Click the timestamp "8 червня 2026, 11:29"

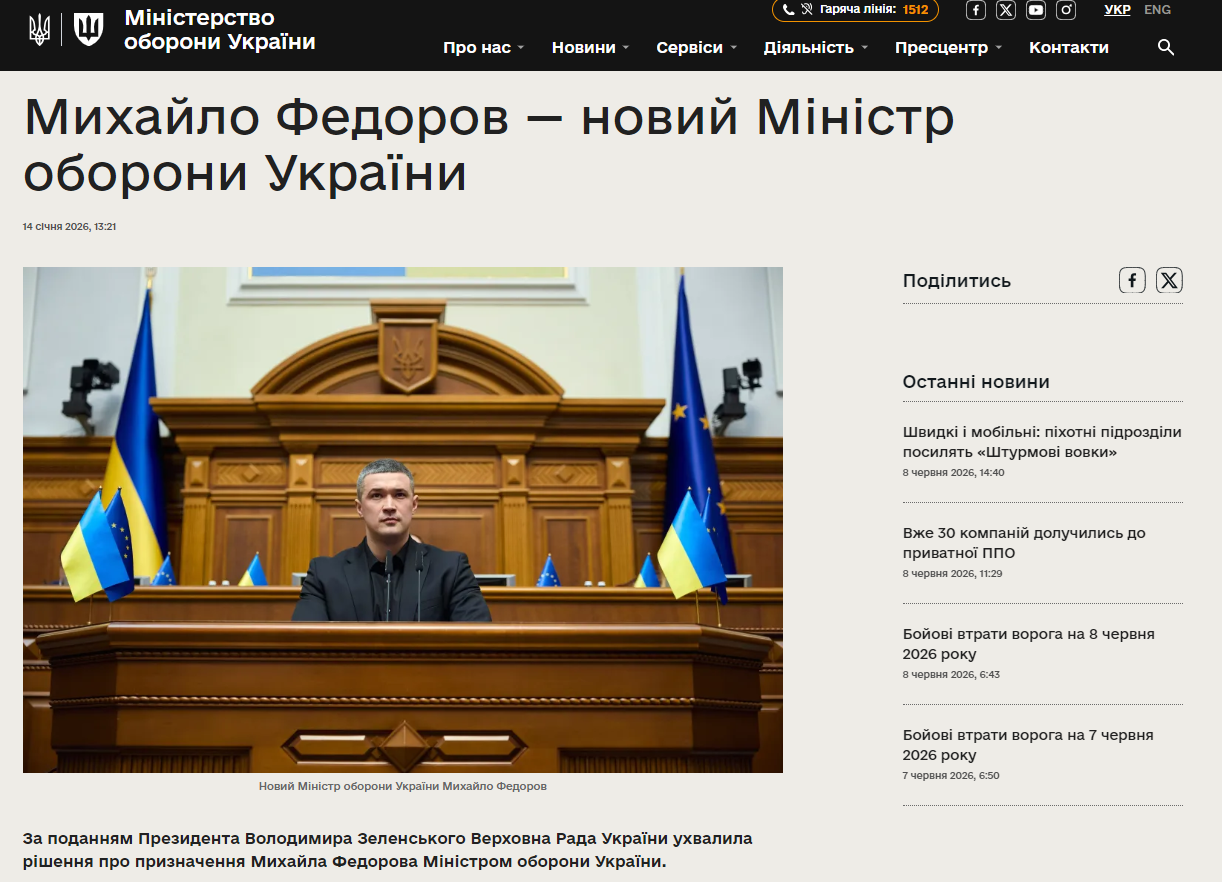(x=952, y=573)
